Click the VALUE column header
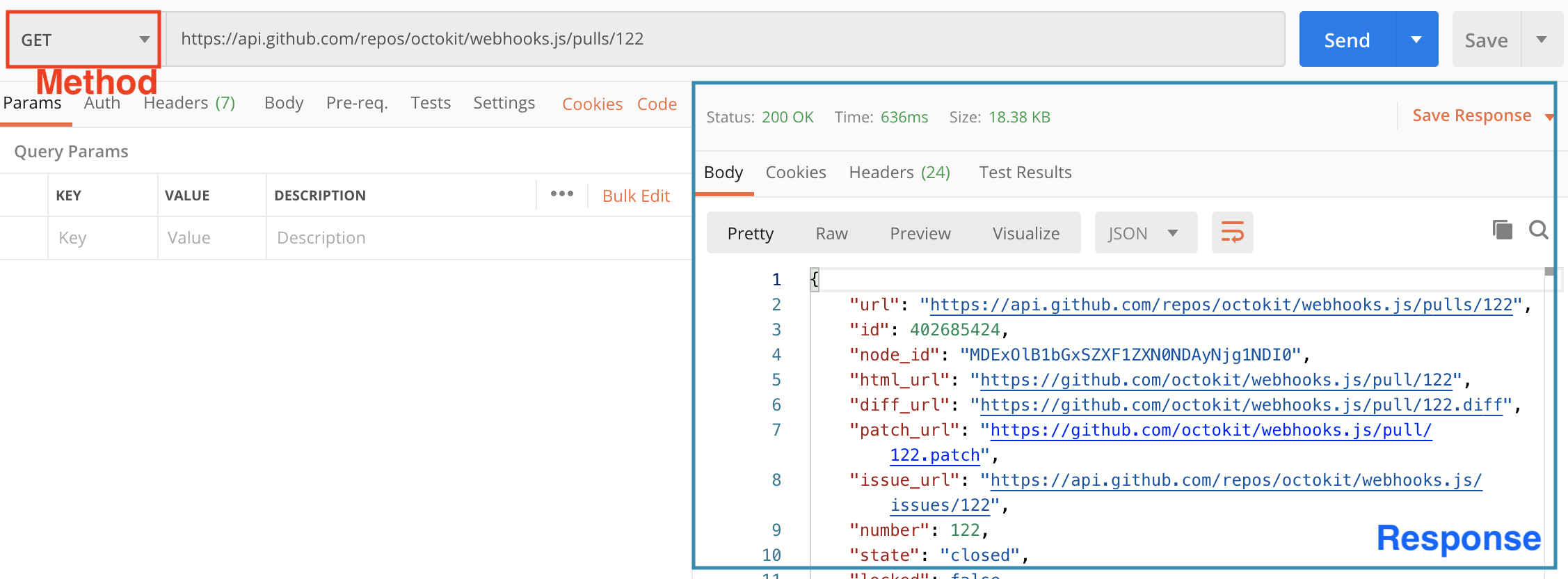This screenshot has height=579, width=1568. coord(187,196)
